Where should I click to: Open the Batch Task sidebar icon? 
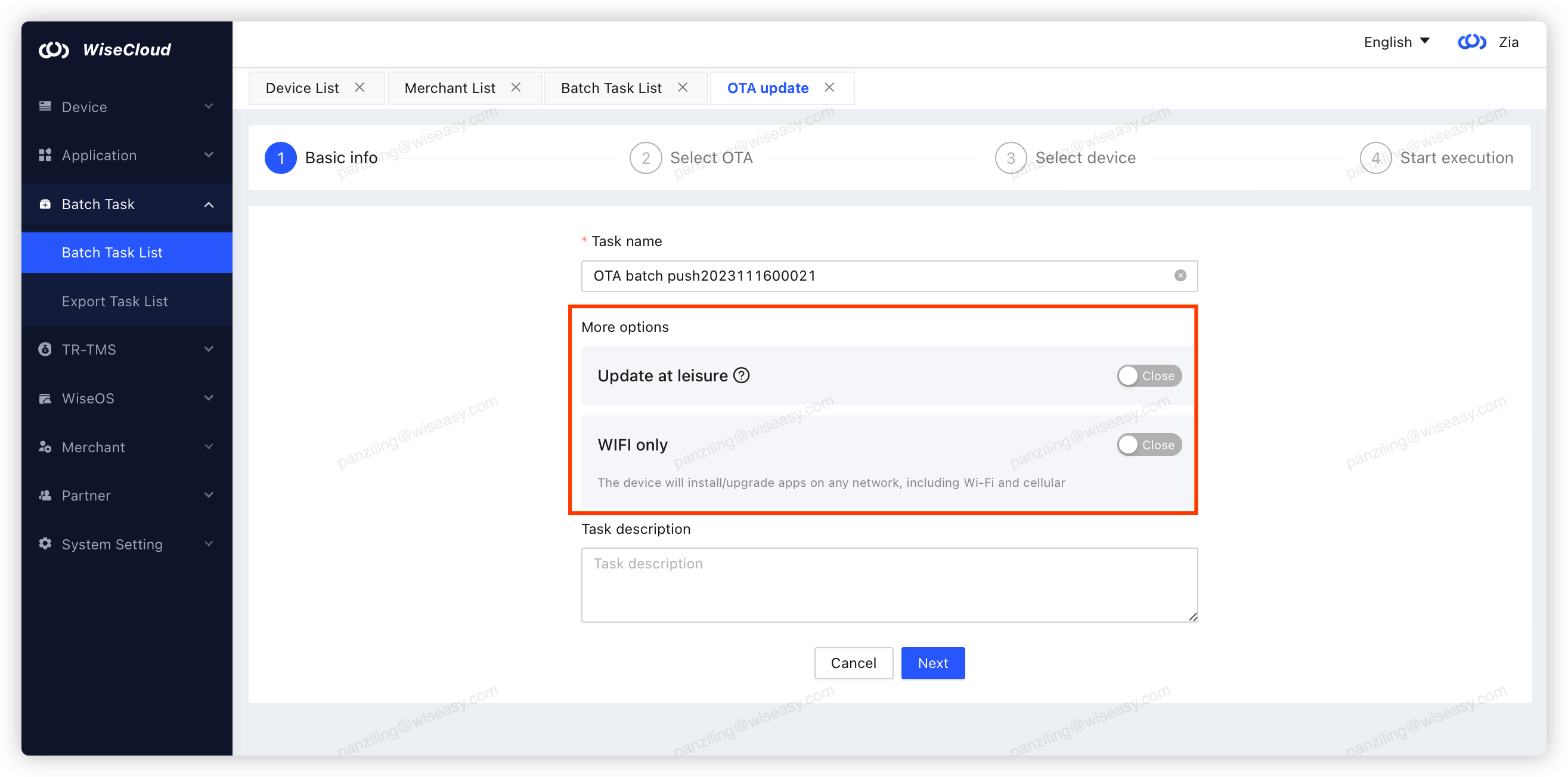(x=45, y=203)
